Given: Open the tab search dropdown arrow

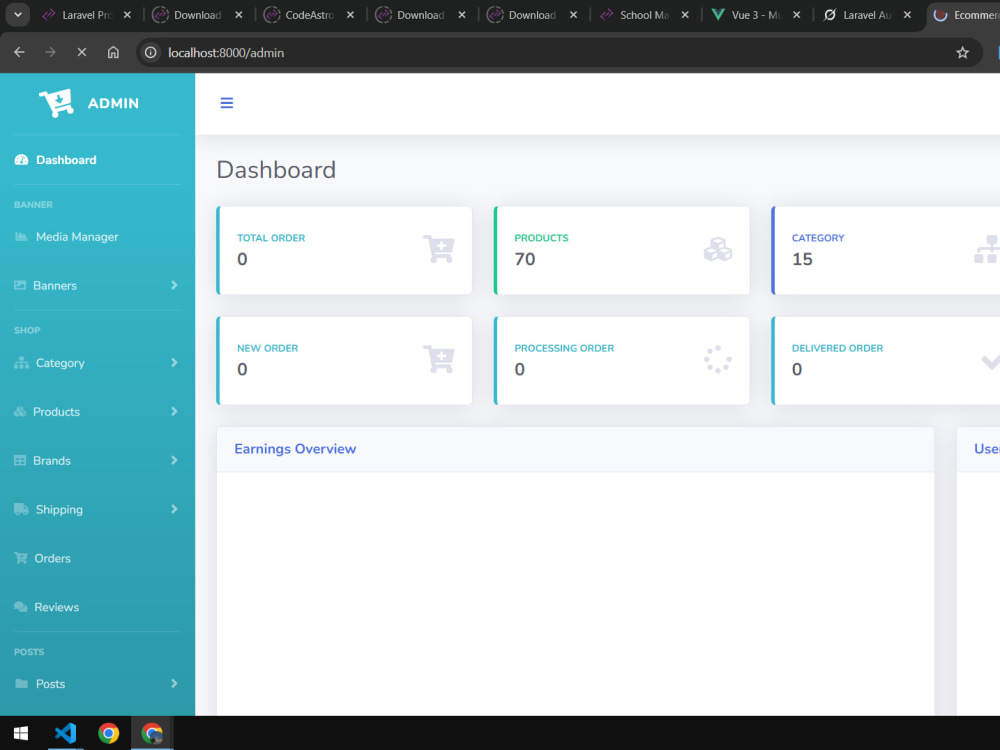Looking at the screenshot, I should 18,15.
